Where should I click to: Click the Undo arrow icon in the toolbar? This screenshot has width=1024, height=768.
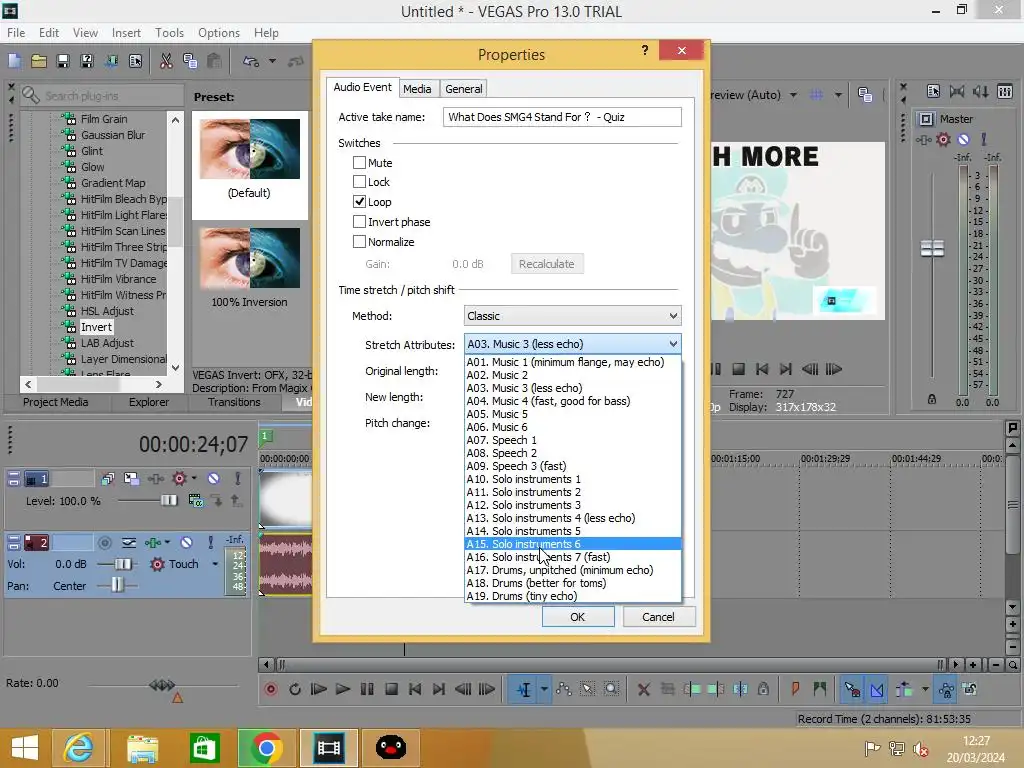pos(251,61)
